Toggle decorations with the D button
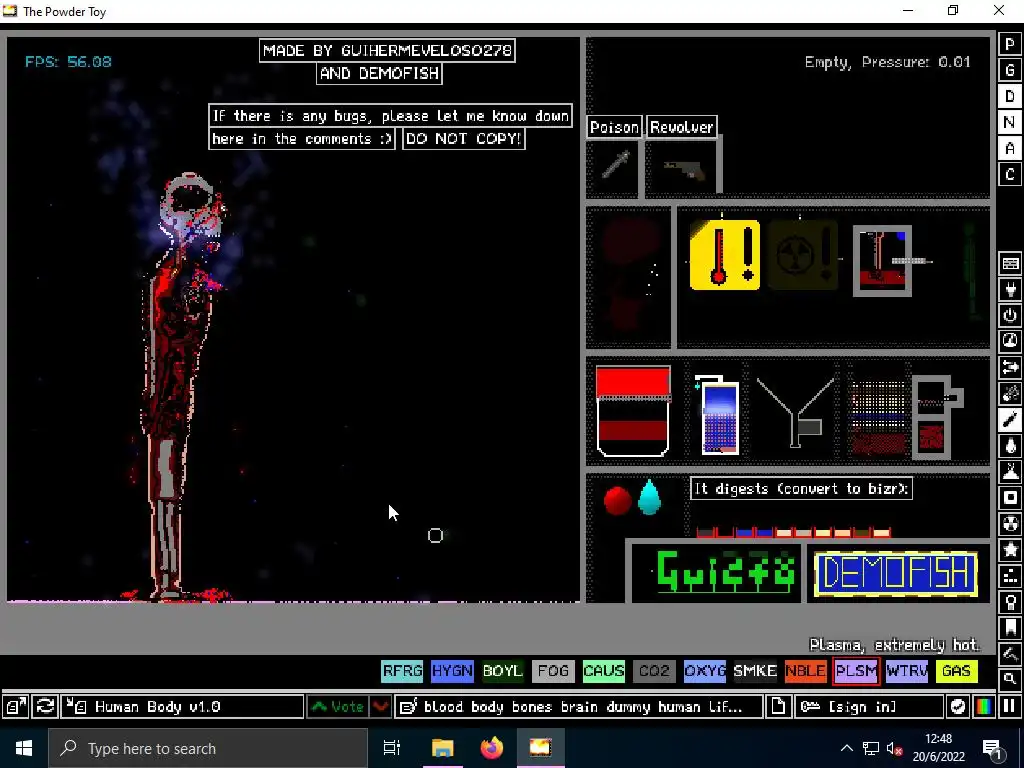Image resolution: width=1024 pixels, height=768 pixels. (x=1010, y=97)
